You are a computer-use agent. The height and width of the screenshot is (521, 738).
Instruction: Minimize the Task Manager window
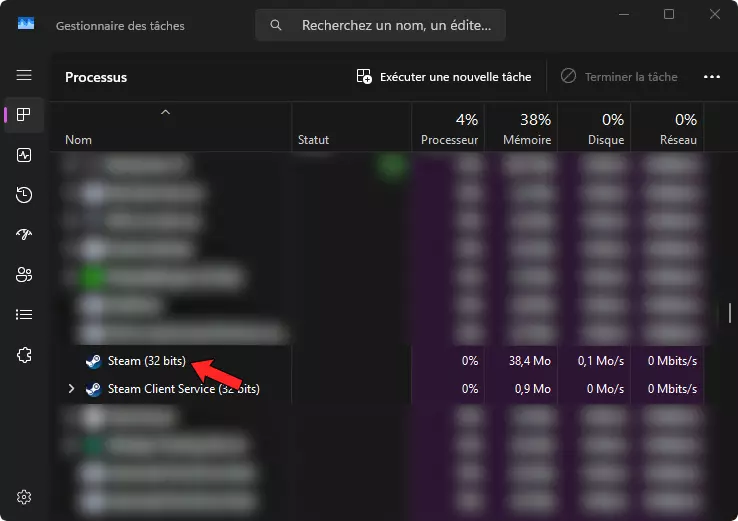click(x=624, y=15)
